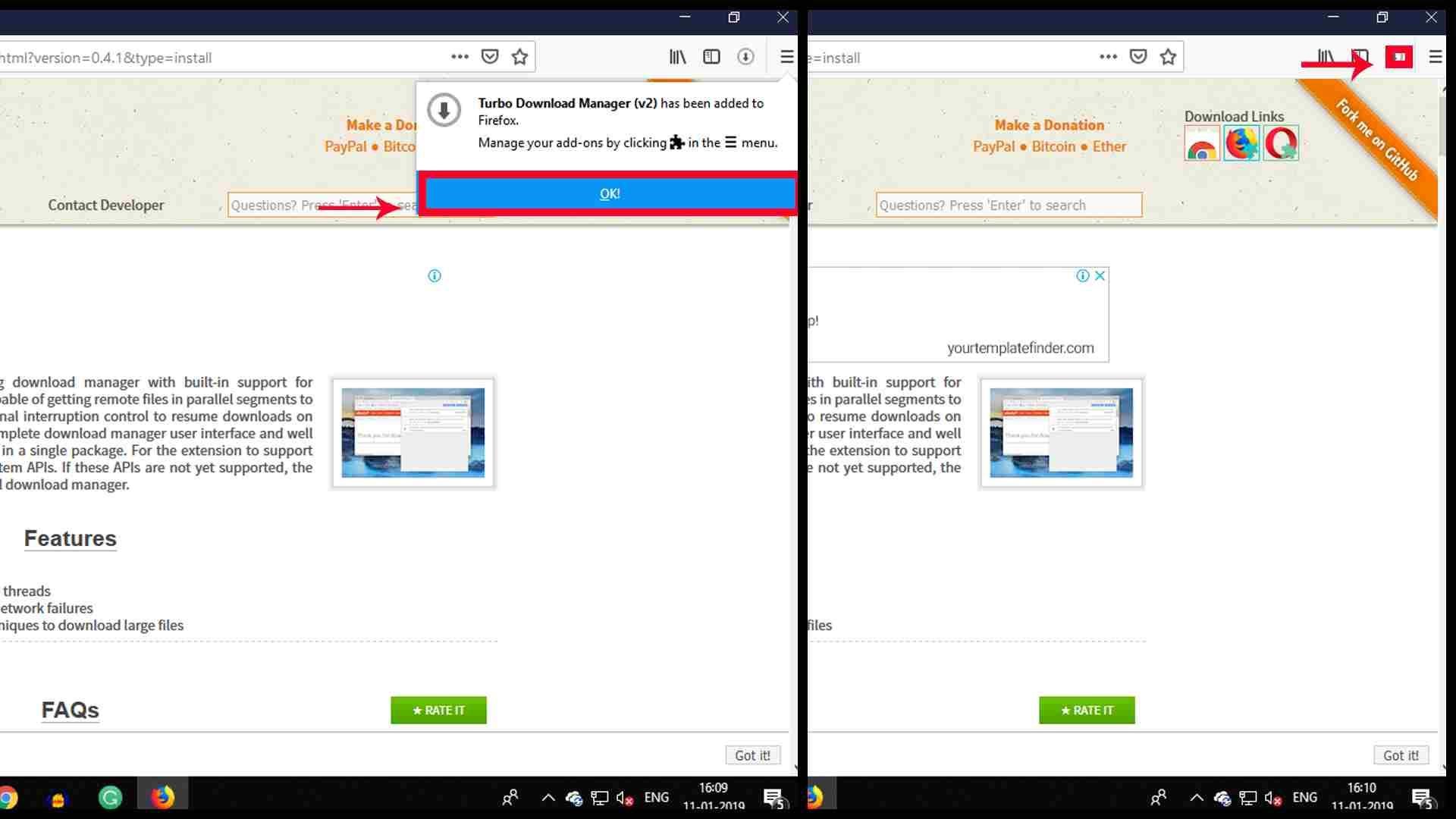Click the Features heading

point(71,538)
